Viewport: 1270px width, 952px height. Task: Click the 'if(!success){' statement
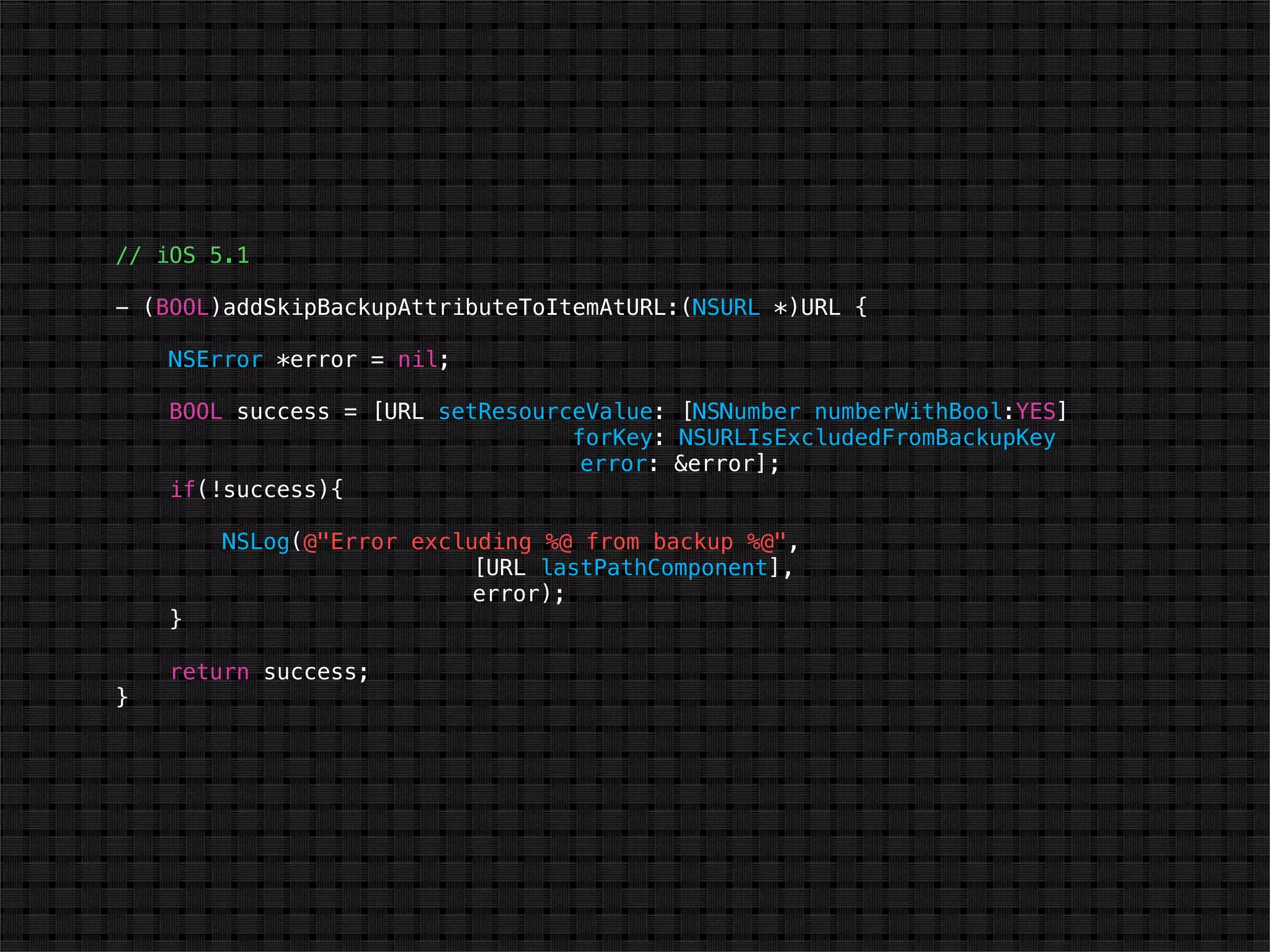256,490
